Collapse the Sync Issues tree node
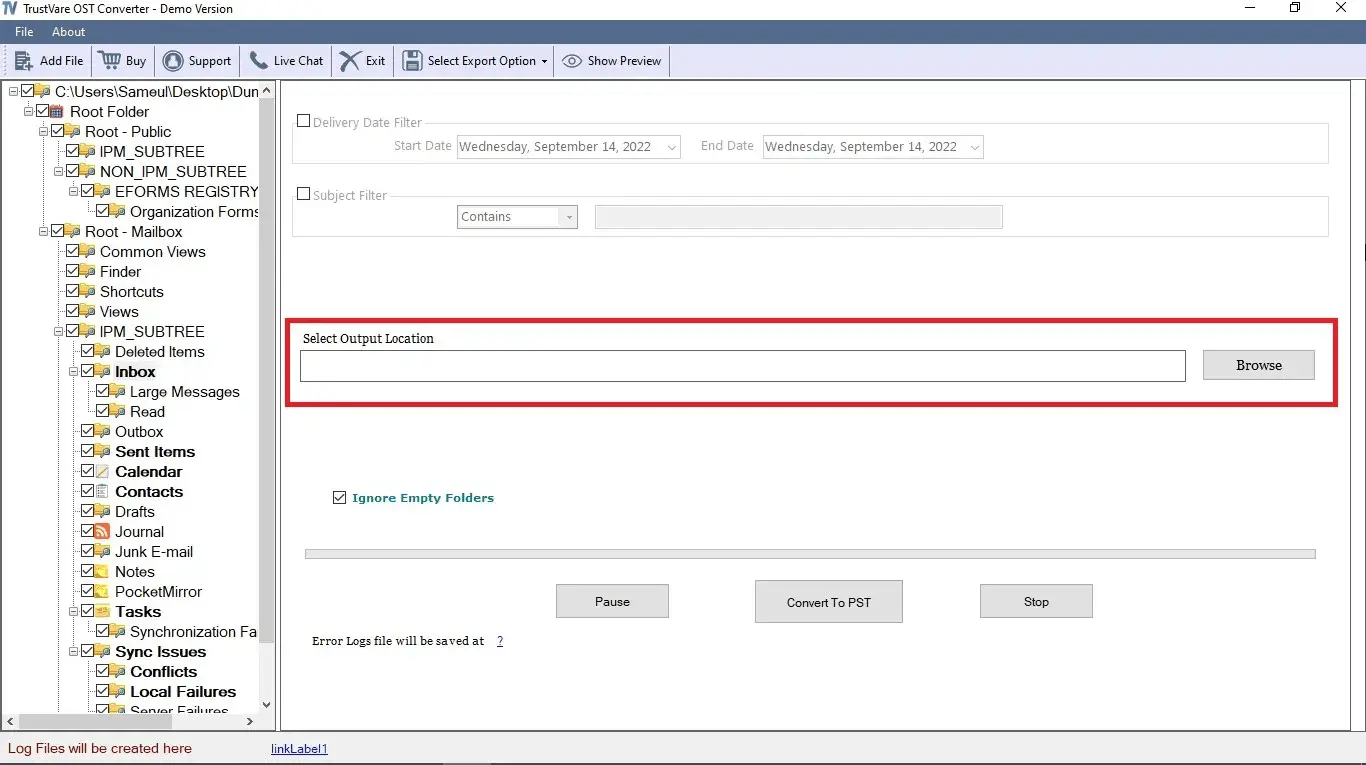Screen dimensions: 1366x765 click(x=73, y=651)
